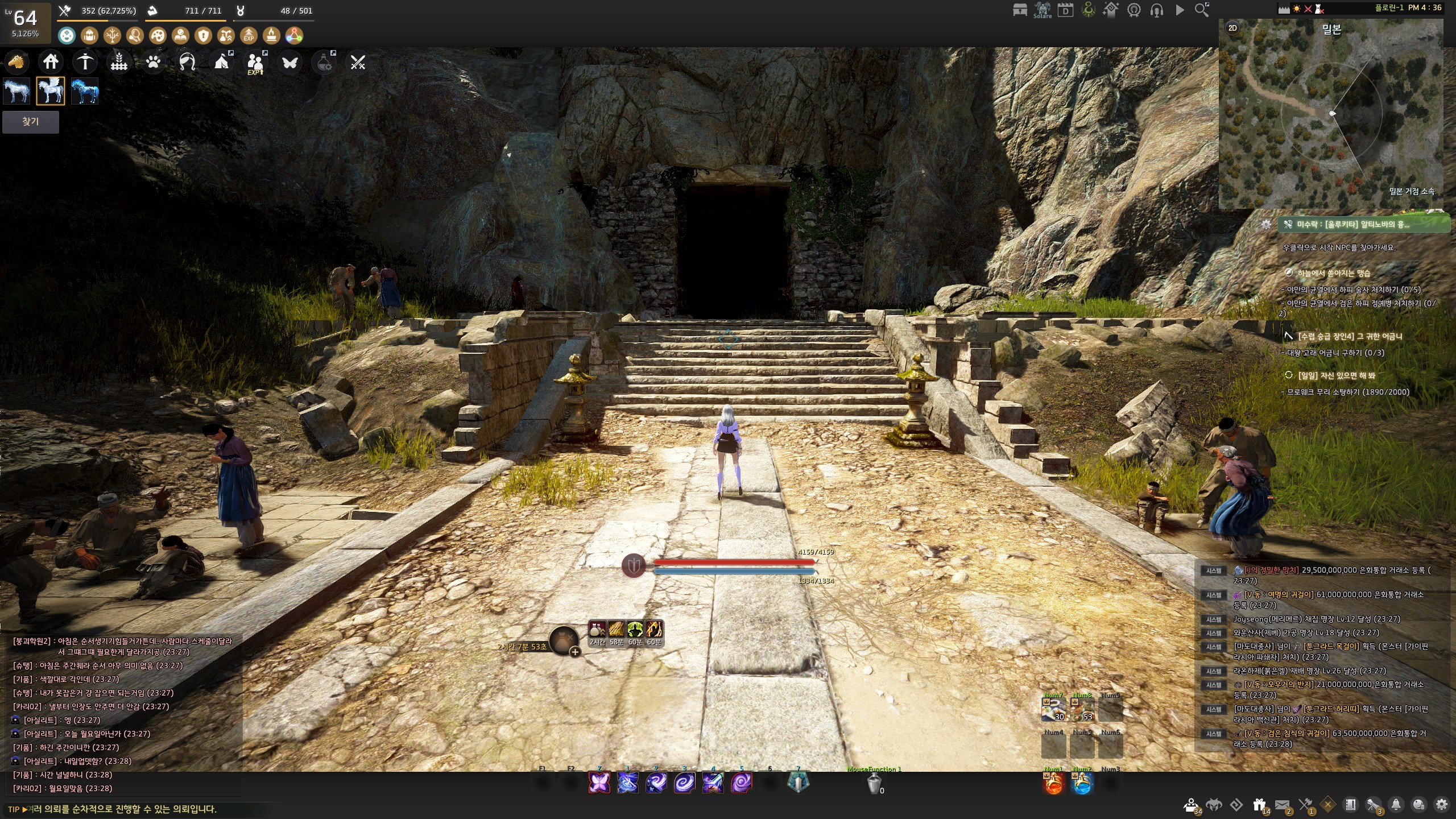Expand the search magnifier menu icon

click(1201, 10)
